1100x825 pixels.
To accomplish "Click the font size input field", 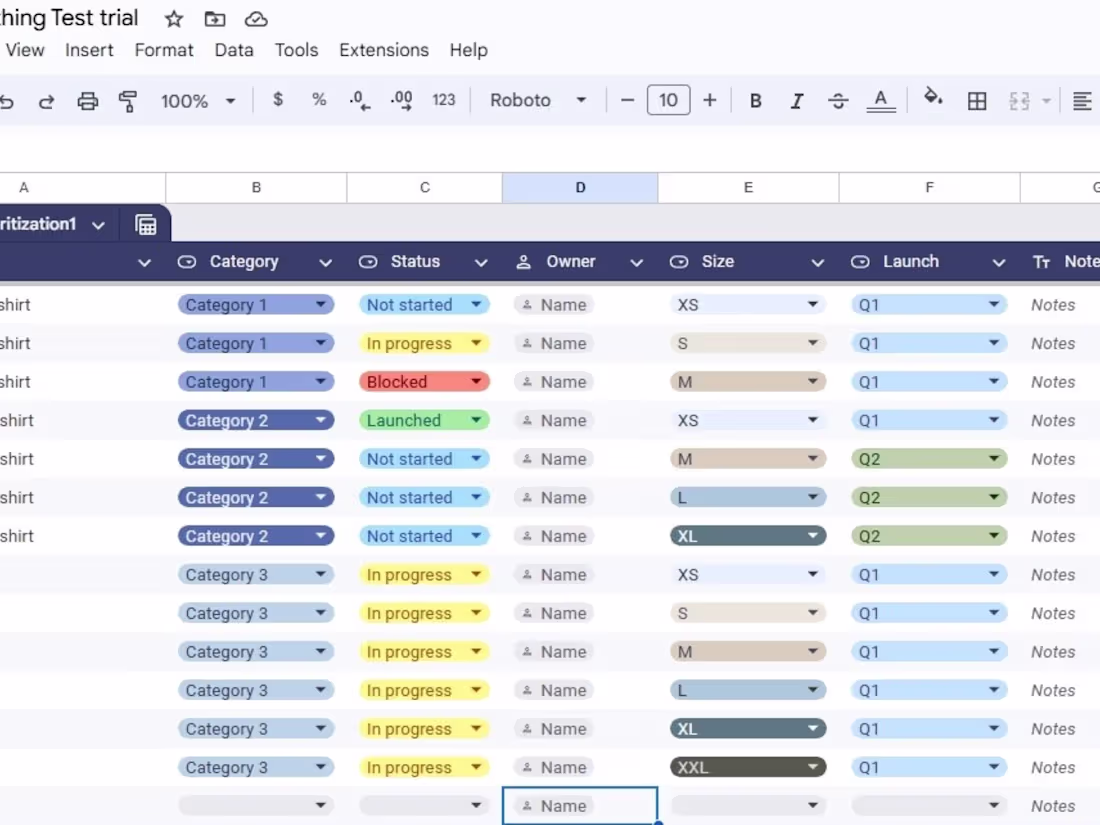I will tap(668, 100).
